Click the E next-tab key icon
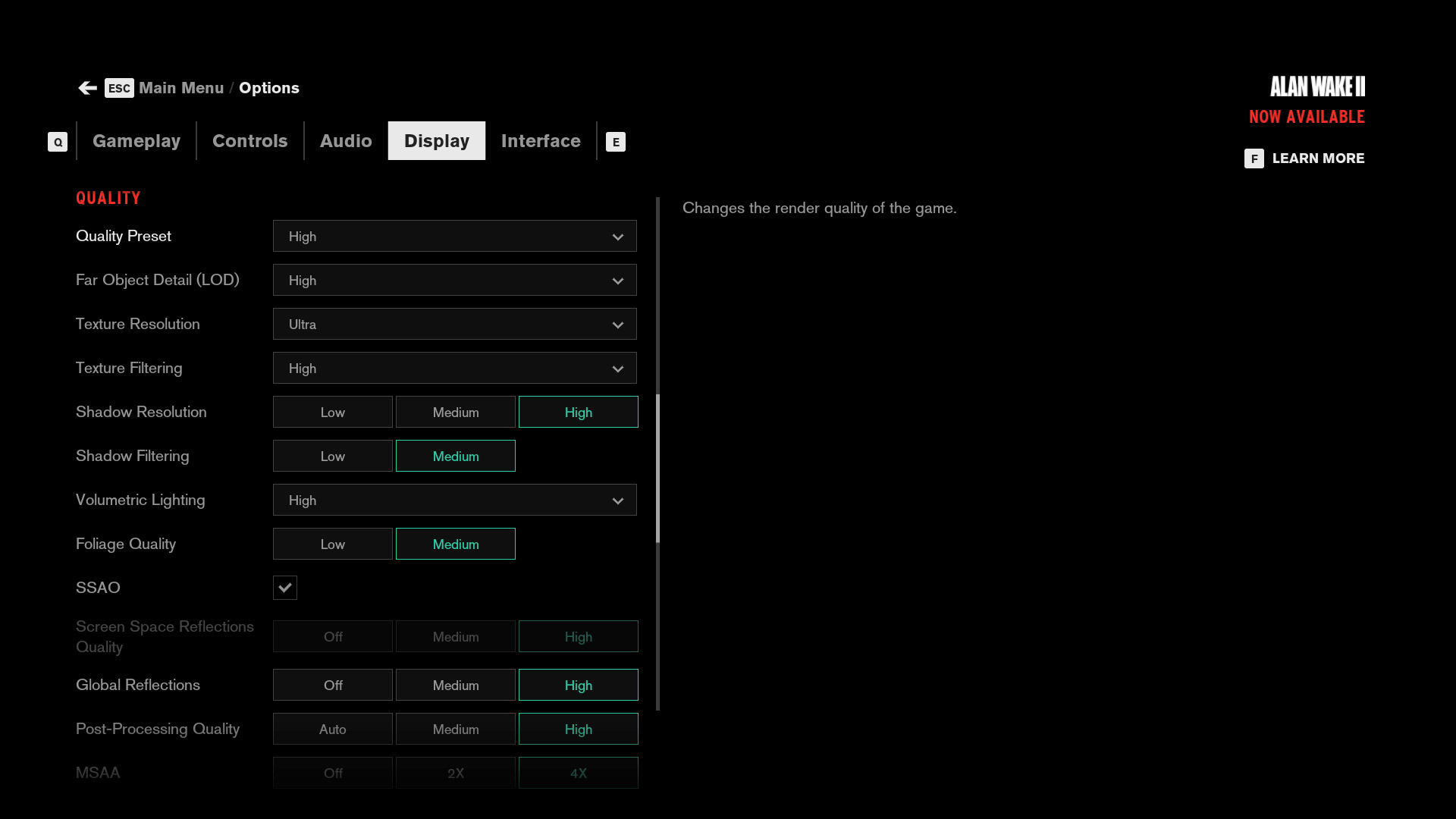 (616, 142)
